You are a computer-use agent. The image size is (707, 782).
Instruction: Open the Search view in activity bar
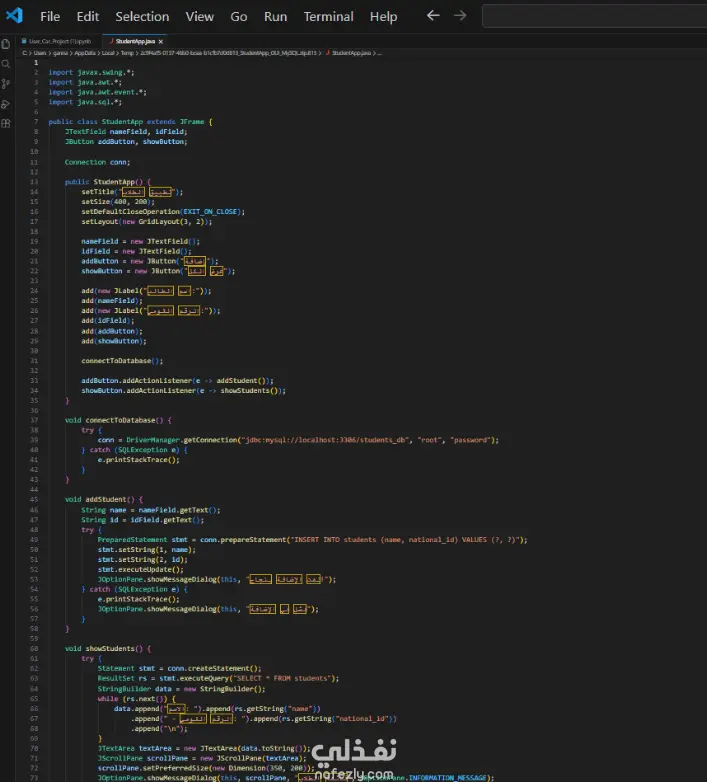tap(6, 64)
